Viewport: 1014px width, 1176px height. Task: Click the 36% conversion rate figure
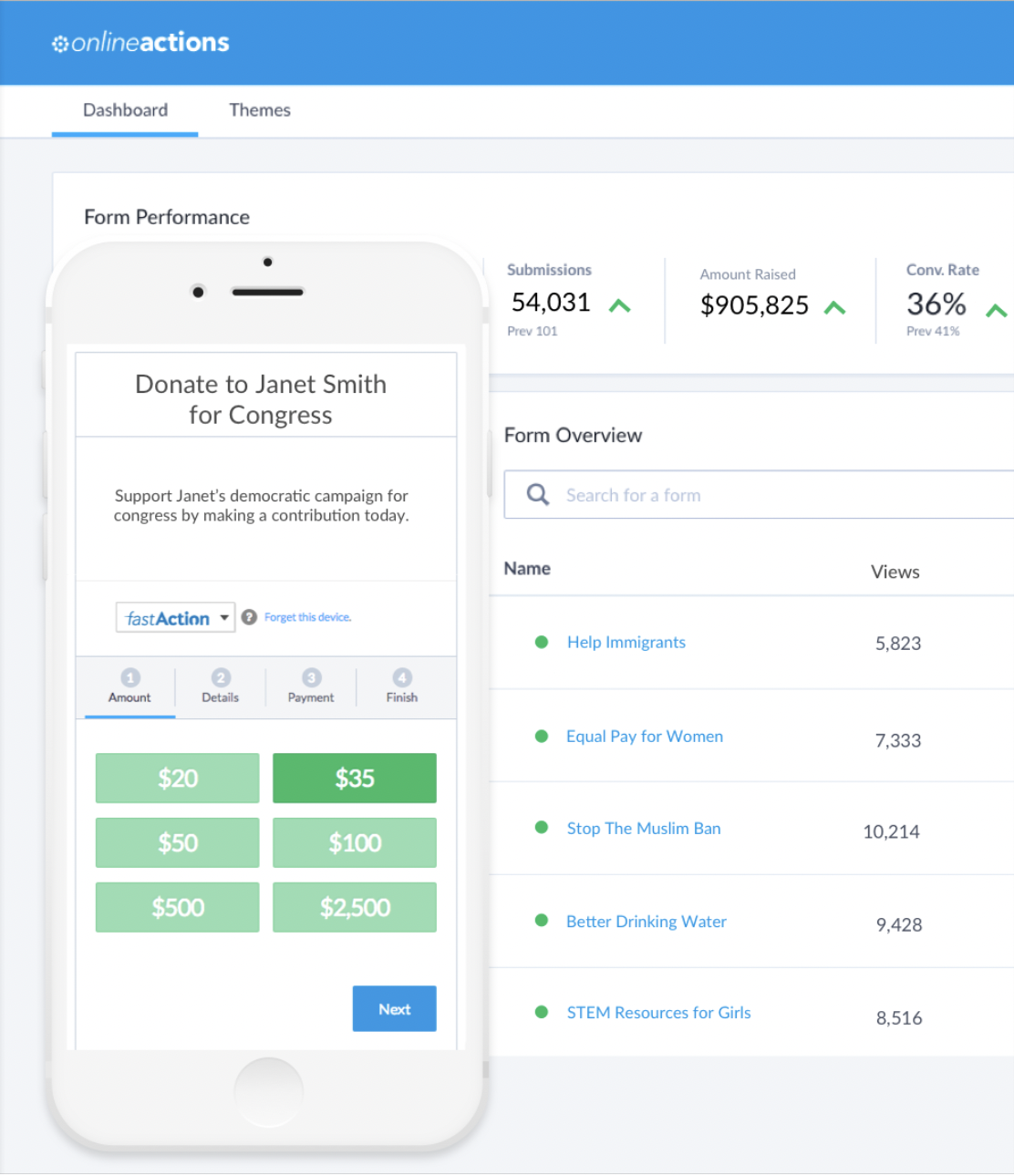936,303
